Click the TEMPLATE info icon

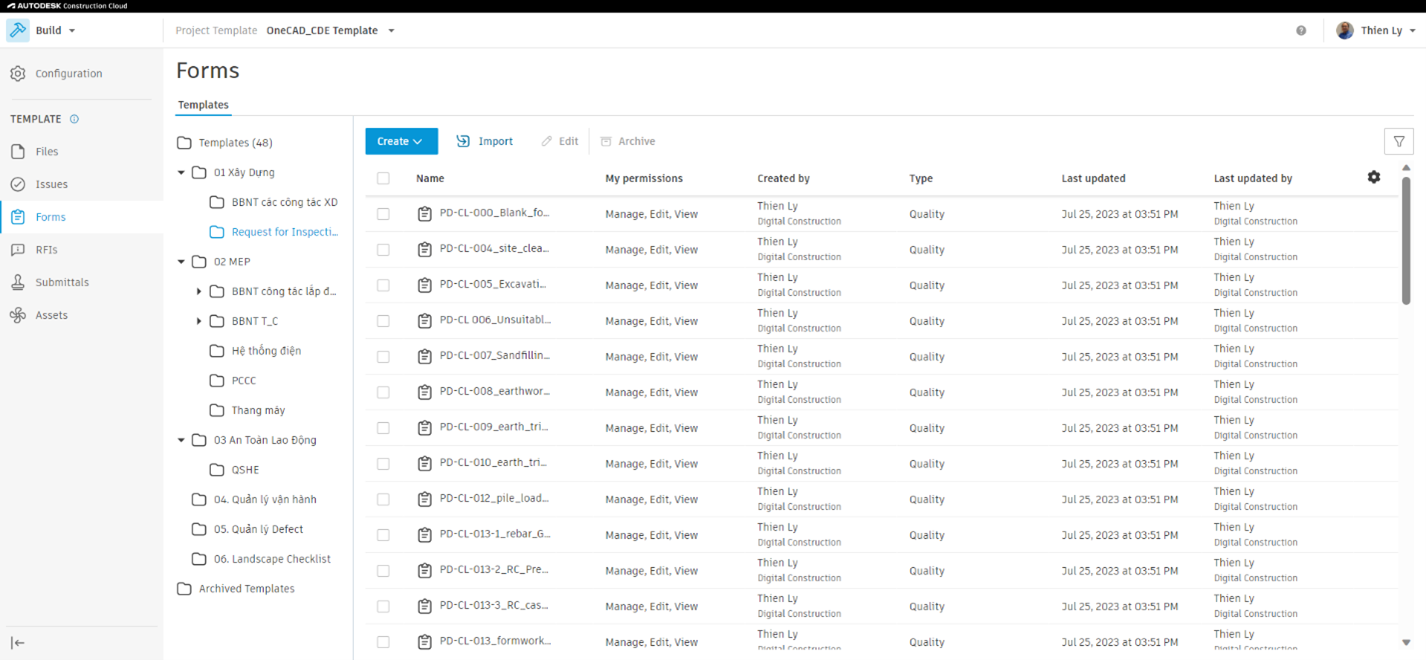[74, 119]
